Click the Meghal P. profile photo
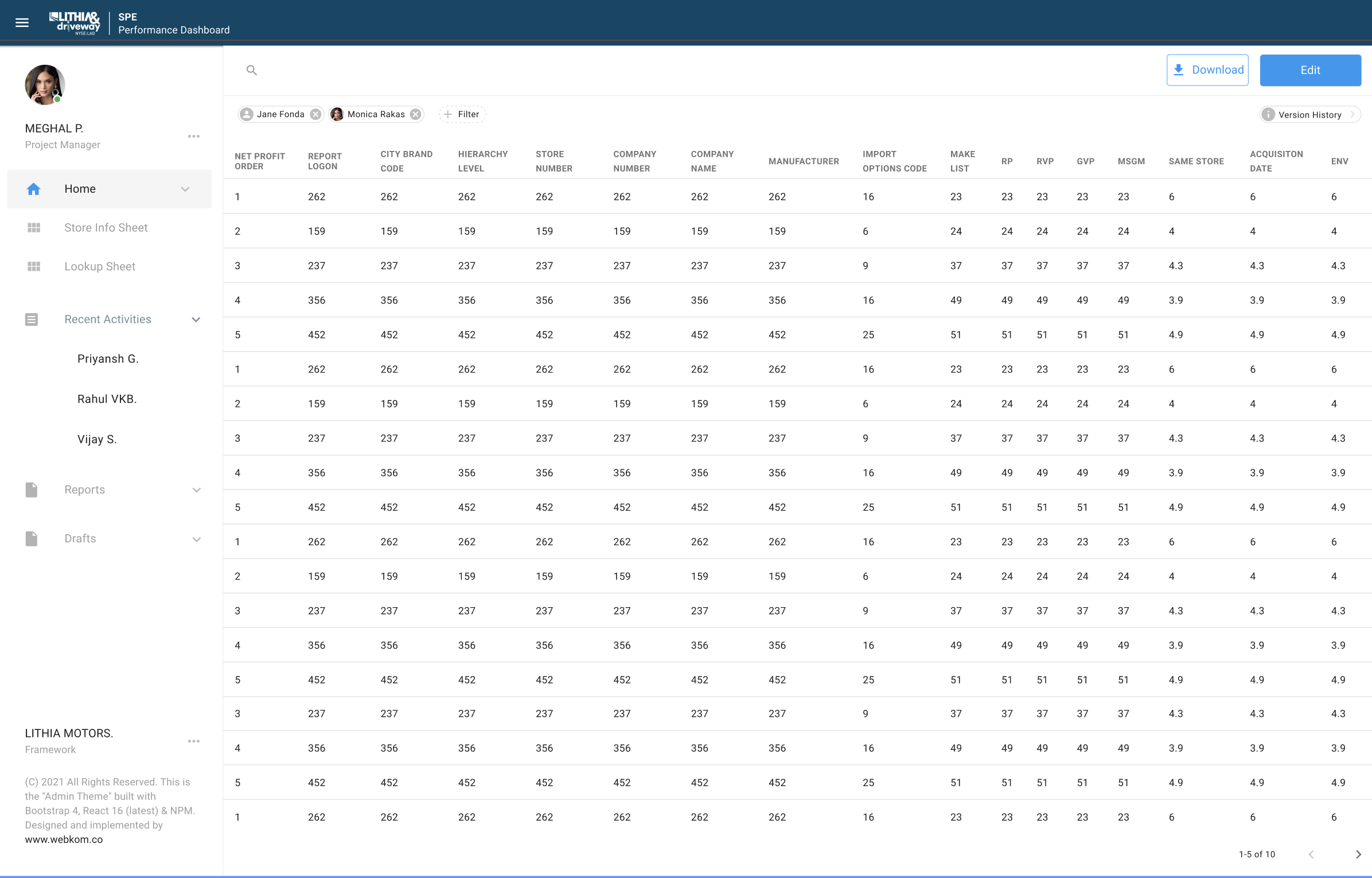Viewport: 1372px width, 878px height. [x=45, y=85]
